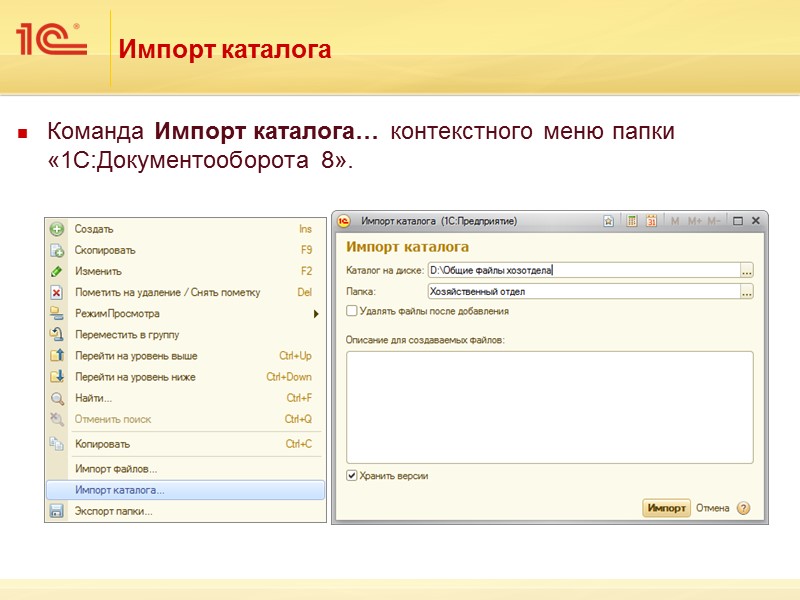Click the Ctrl+Up shortcut text
This screenshot has width=800, height=600.
(x=295, y=356)
